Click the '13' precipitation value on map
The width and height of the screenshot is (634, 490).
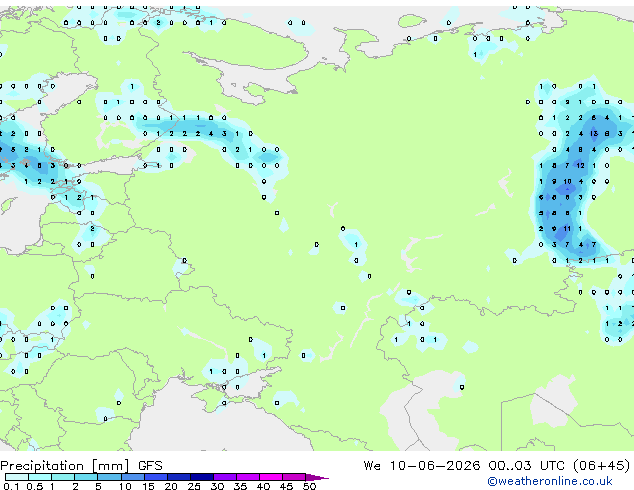click(x=594, y=133)
